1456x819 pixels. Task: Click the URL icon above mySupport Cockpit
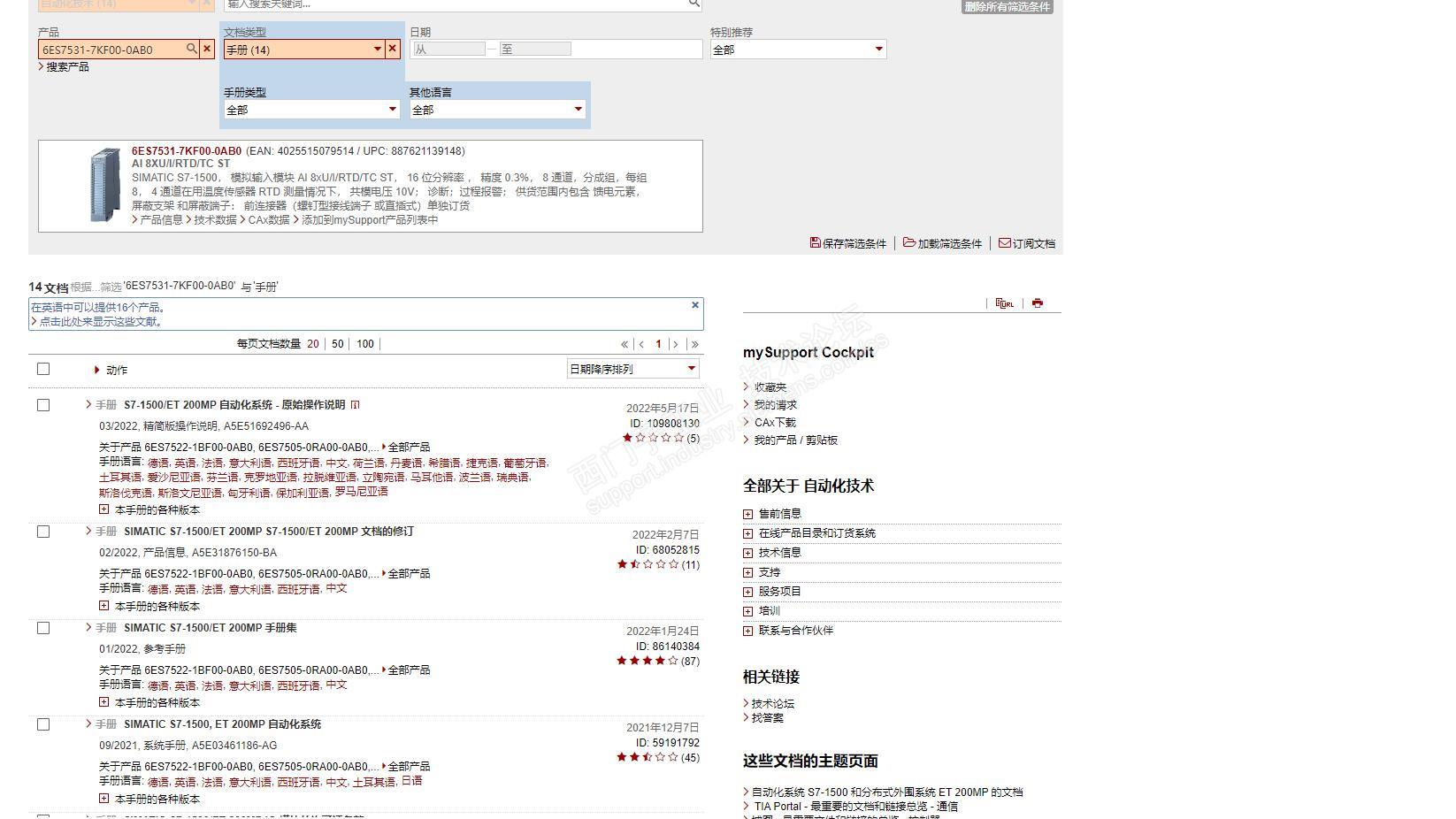tap(1004, 303)
